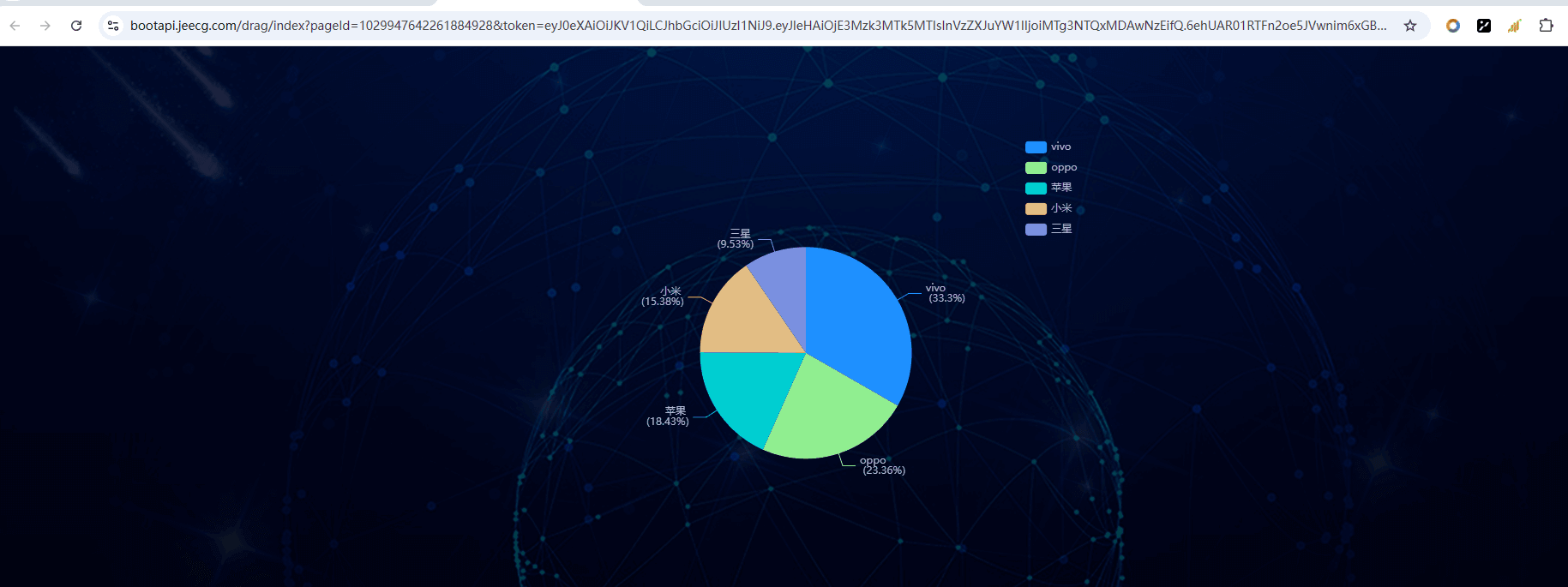1568x587 pixels.
Task: Click the 三星 (9.53%) data label
Action: coord(736,239)
